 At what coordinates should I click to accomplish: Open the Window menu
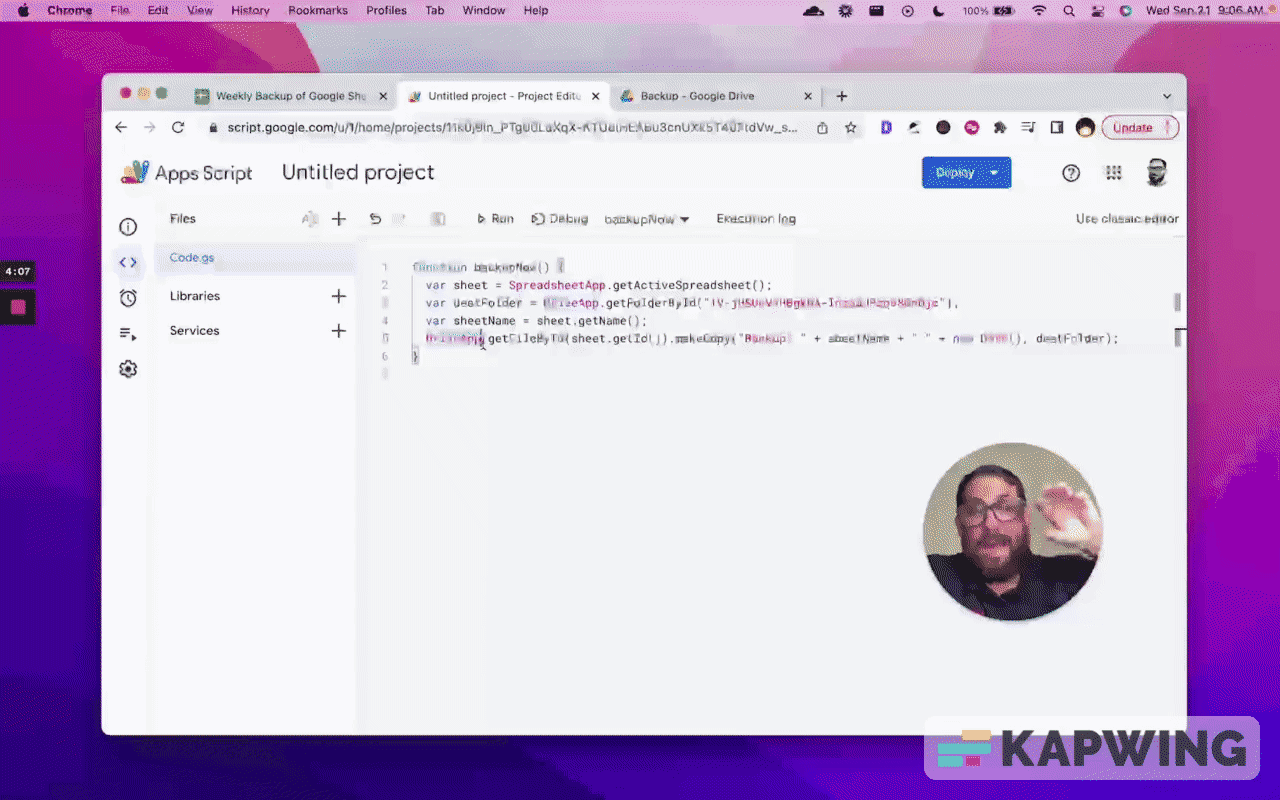(484, 10)
